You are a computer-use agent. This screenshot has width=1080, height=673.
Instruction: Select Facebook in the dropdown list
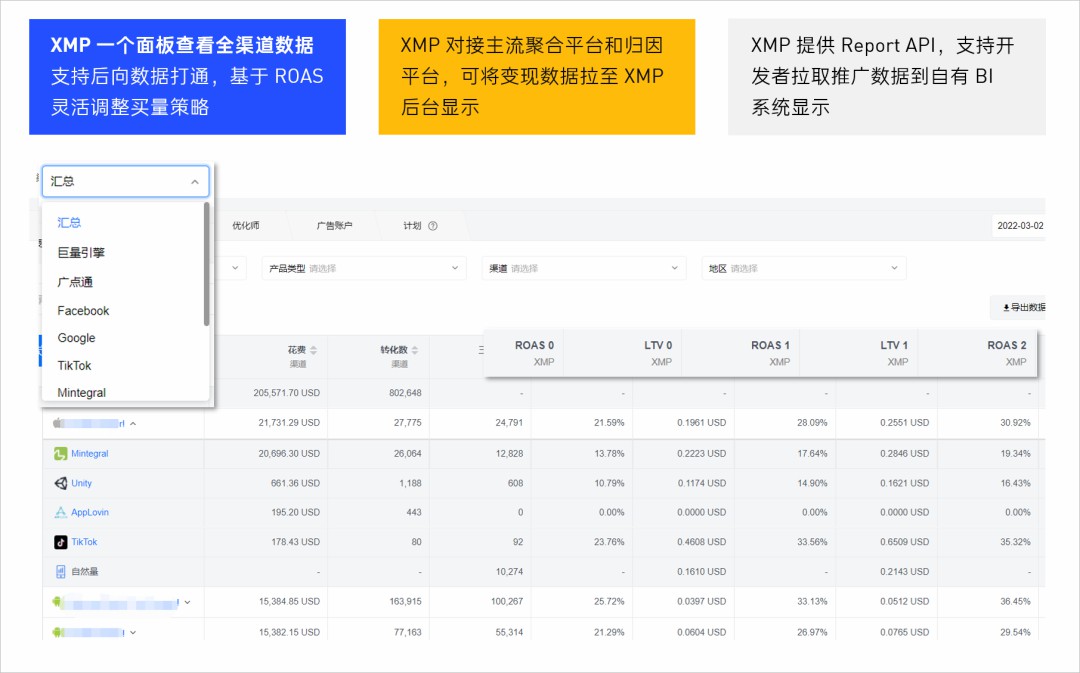tap(83, 311)
